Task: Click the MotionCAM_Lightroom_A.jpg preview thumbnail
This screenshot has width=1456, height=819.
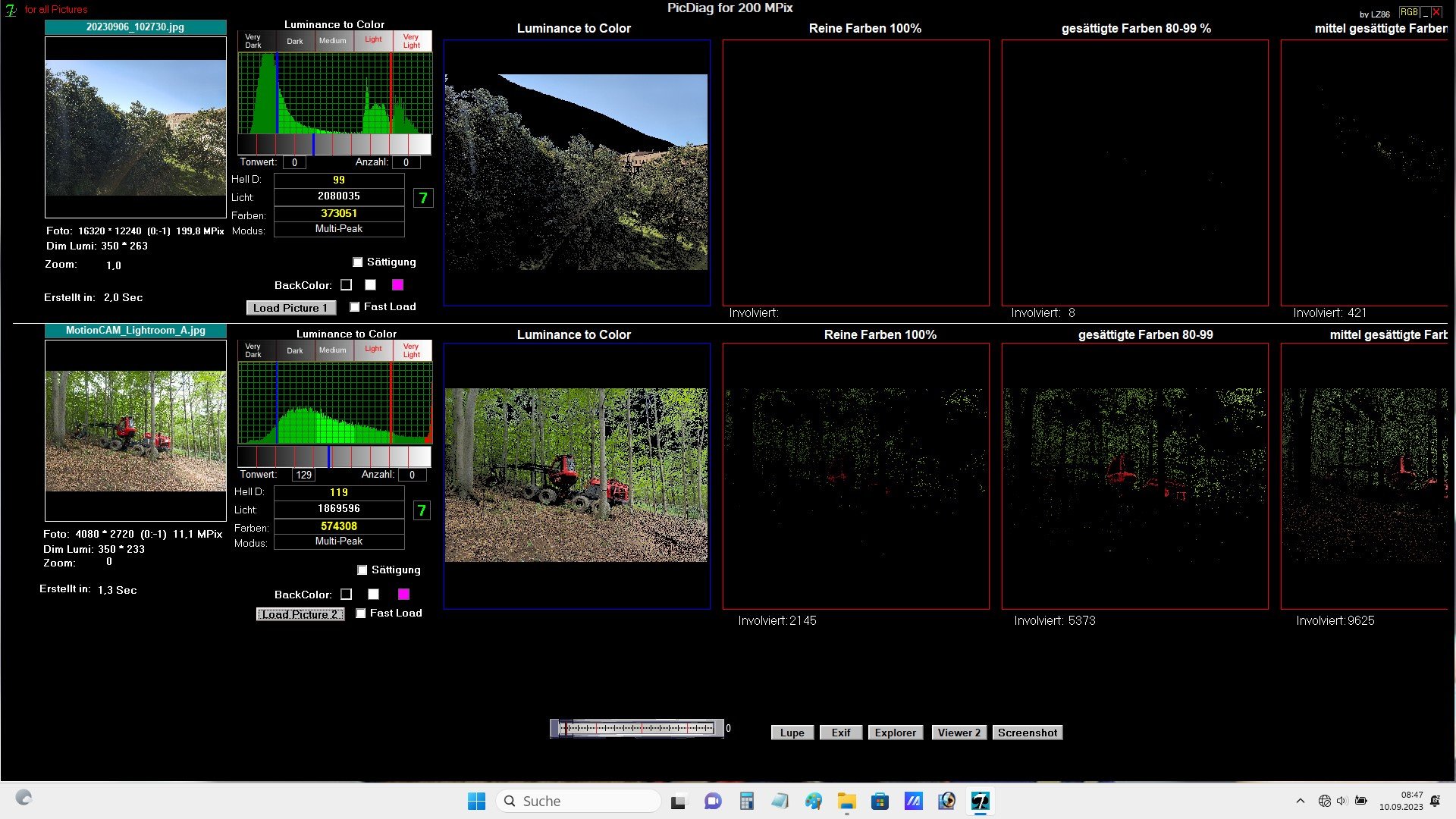Action: point(136,431)
